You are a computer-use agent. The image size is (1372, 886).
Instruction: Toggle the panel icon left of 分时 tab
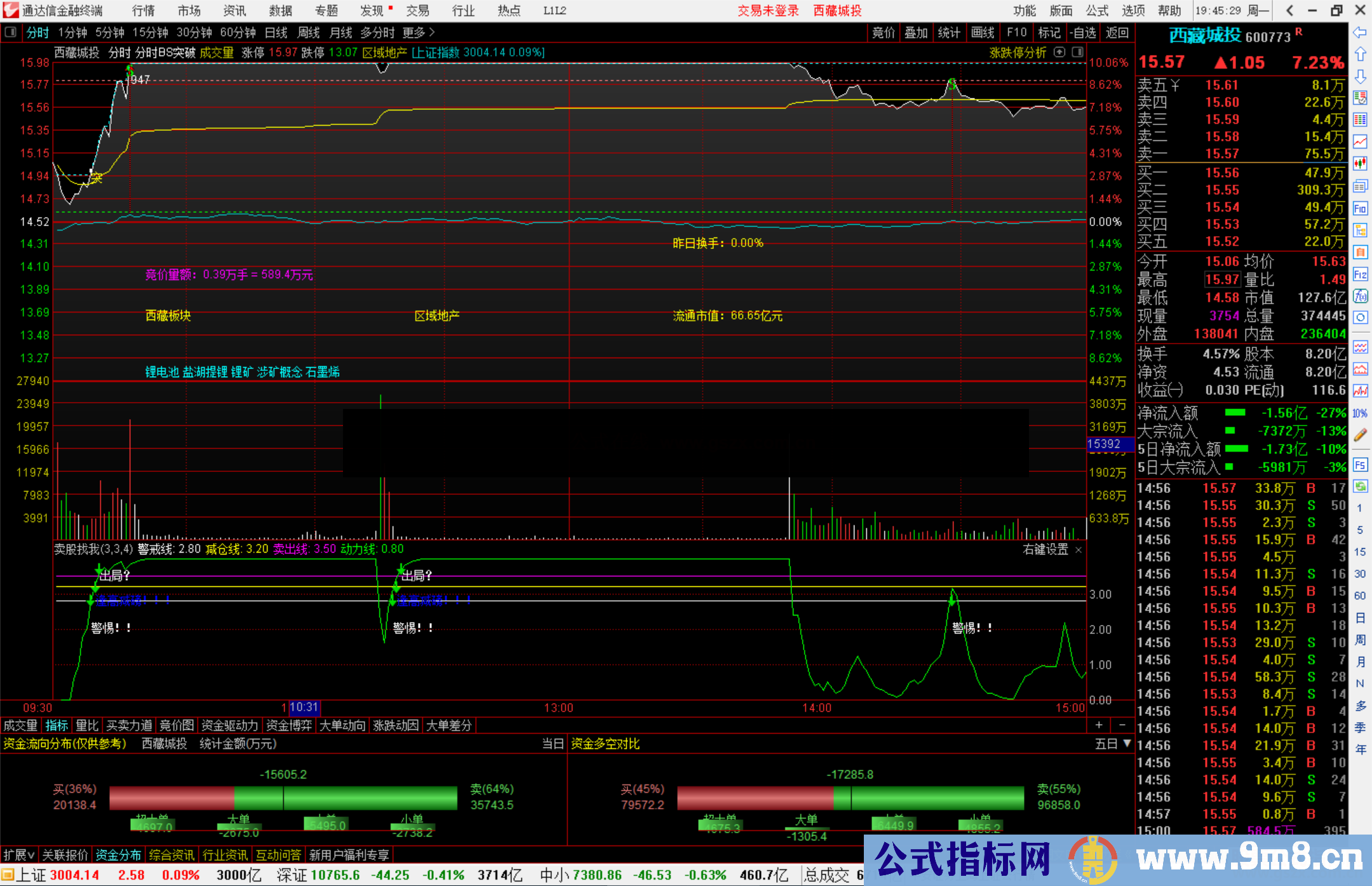coord(10,32)
